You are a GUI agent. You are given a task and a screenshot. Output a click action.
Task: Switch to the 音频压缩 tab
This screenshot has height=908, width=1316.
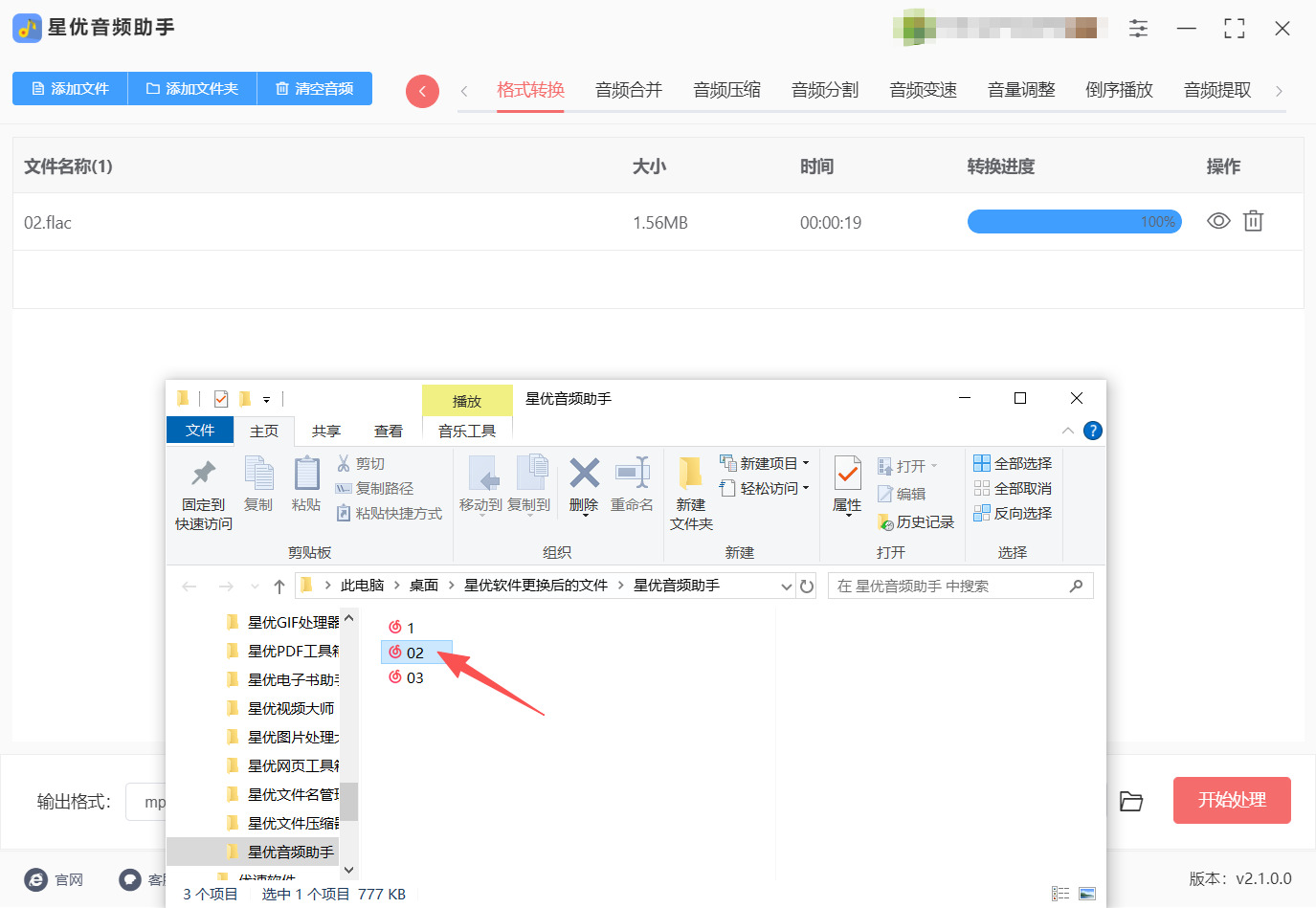[727, 90]
